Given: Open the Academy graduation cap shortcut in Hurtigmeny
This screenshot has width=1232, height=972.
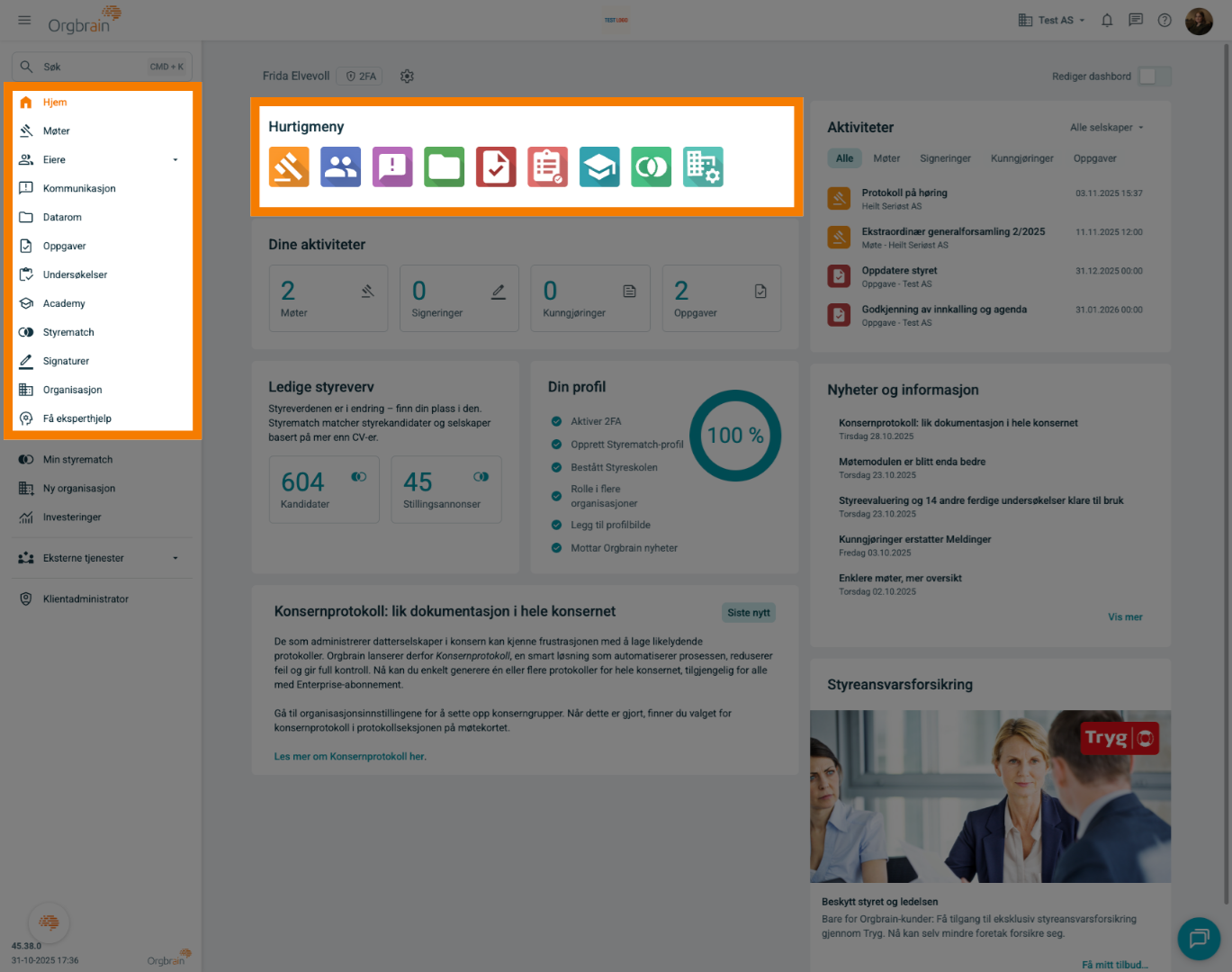Looking at the screenshot, I should pyautogui.click(x=599, y=166).
